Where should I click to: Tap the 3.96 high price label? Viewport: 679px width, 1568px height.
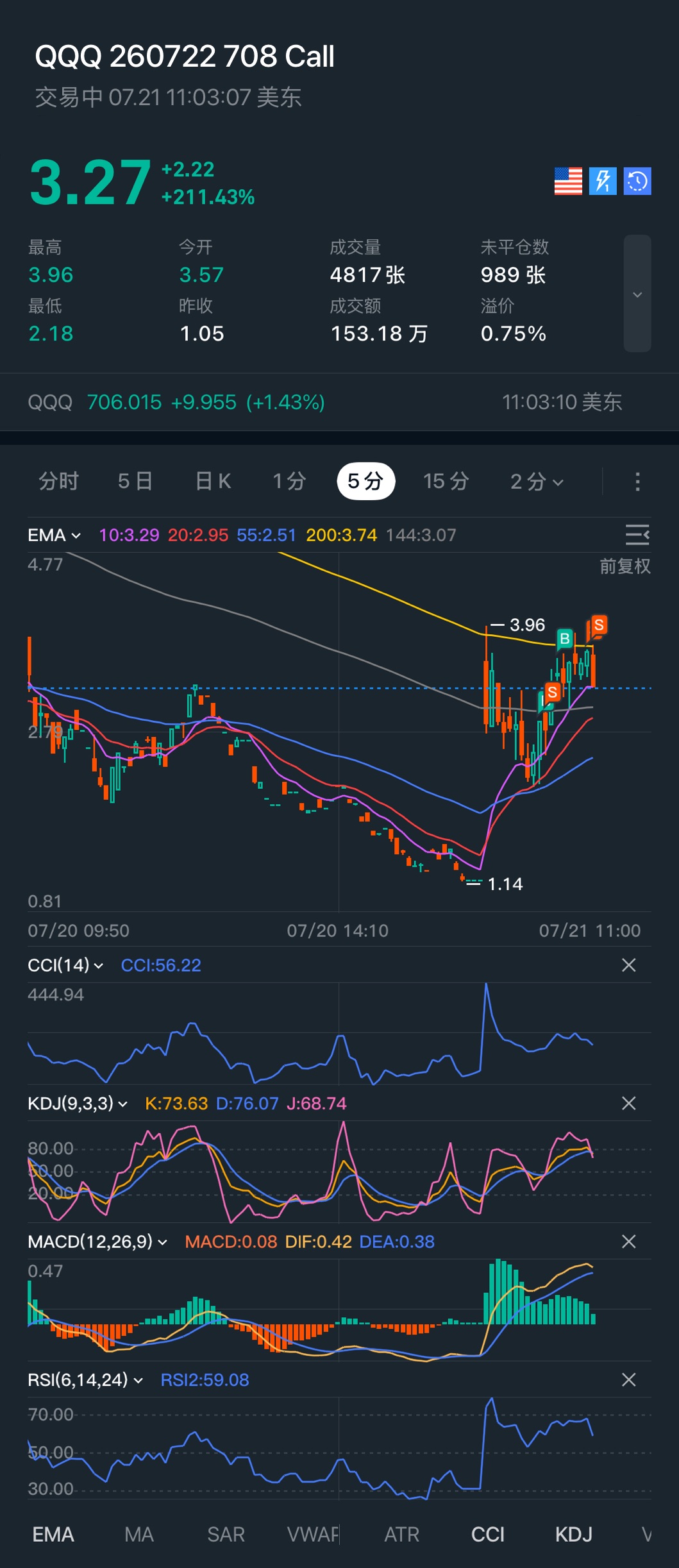(527, 625)
